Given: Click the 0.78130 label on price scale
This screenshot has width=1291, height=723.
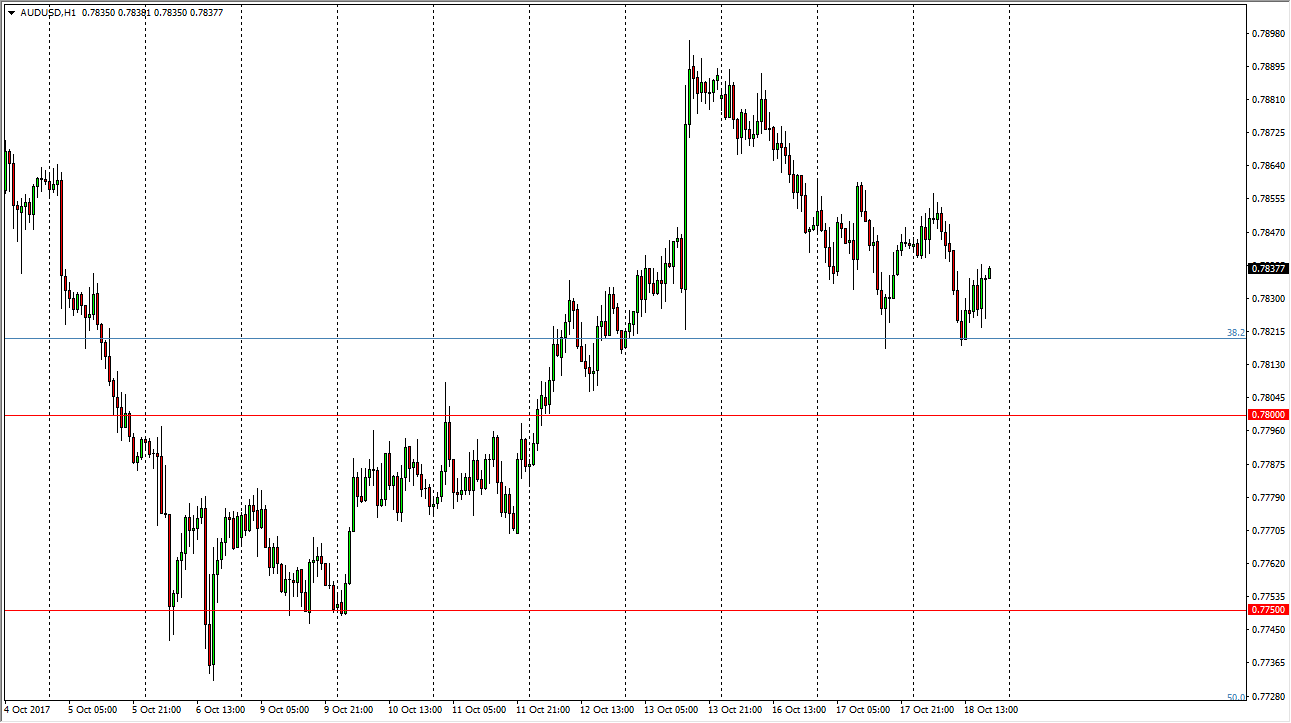Looking at the screenshot, I should [x=1268, y=365].
